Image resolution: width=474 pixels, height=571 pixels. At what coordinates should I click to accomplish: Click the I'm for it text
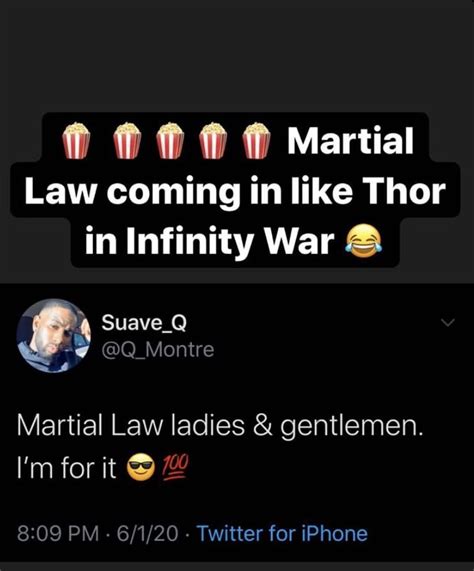[67, 468]
